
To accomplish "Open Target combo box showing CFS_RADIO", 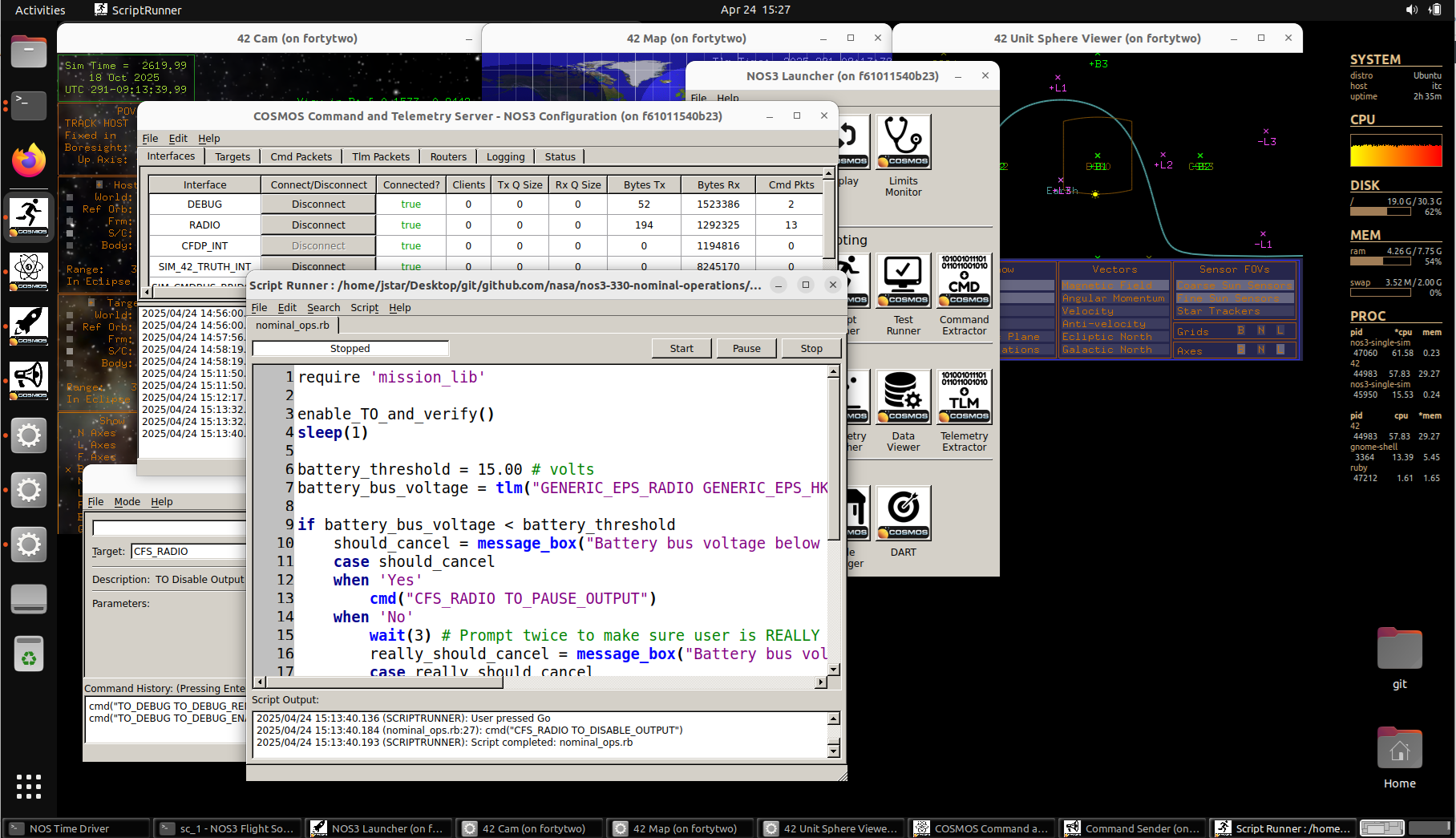I will 188,552.
